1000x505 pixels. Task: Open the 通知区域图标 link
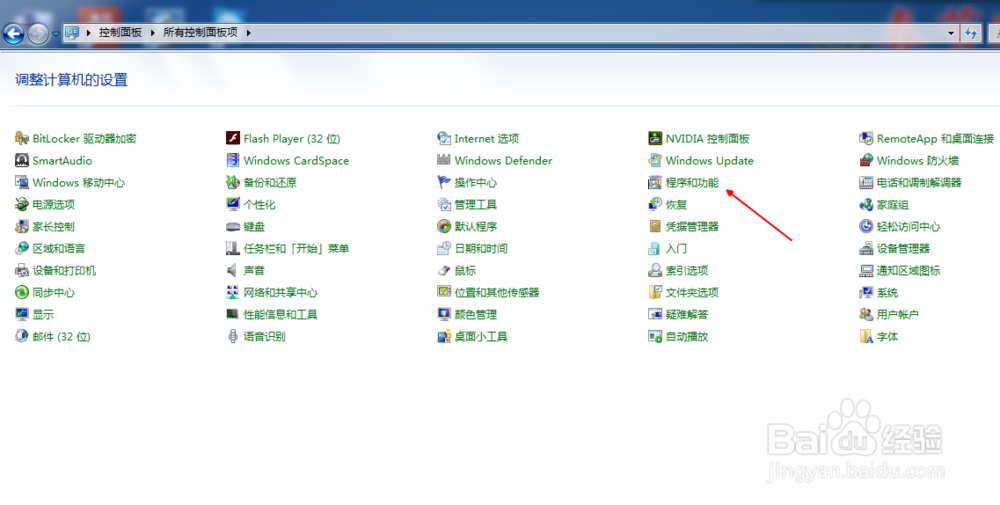click(908, 270)
